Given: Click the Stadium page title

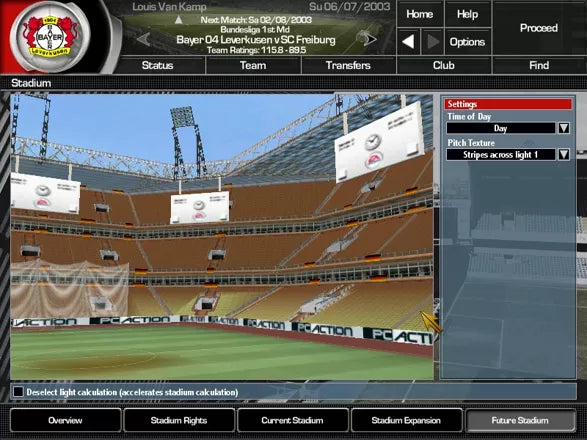Looking at the screenshot, I should click(x=31, y=83).
